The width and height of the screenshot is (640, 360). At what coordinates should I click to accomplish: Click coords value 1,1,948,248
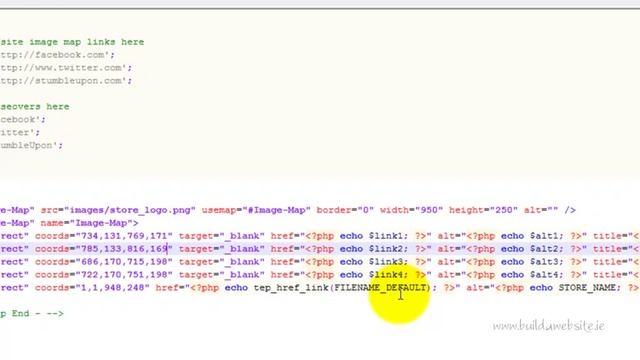pos(113,288)
